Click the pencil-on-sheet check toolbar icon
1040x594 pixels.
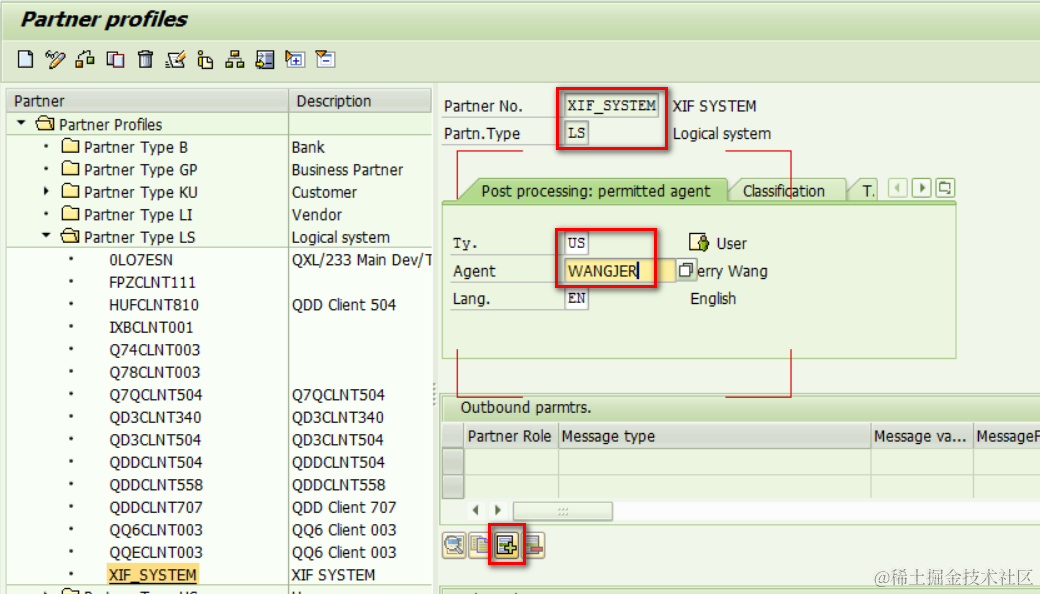pos(175,59)
